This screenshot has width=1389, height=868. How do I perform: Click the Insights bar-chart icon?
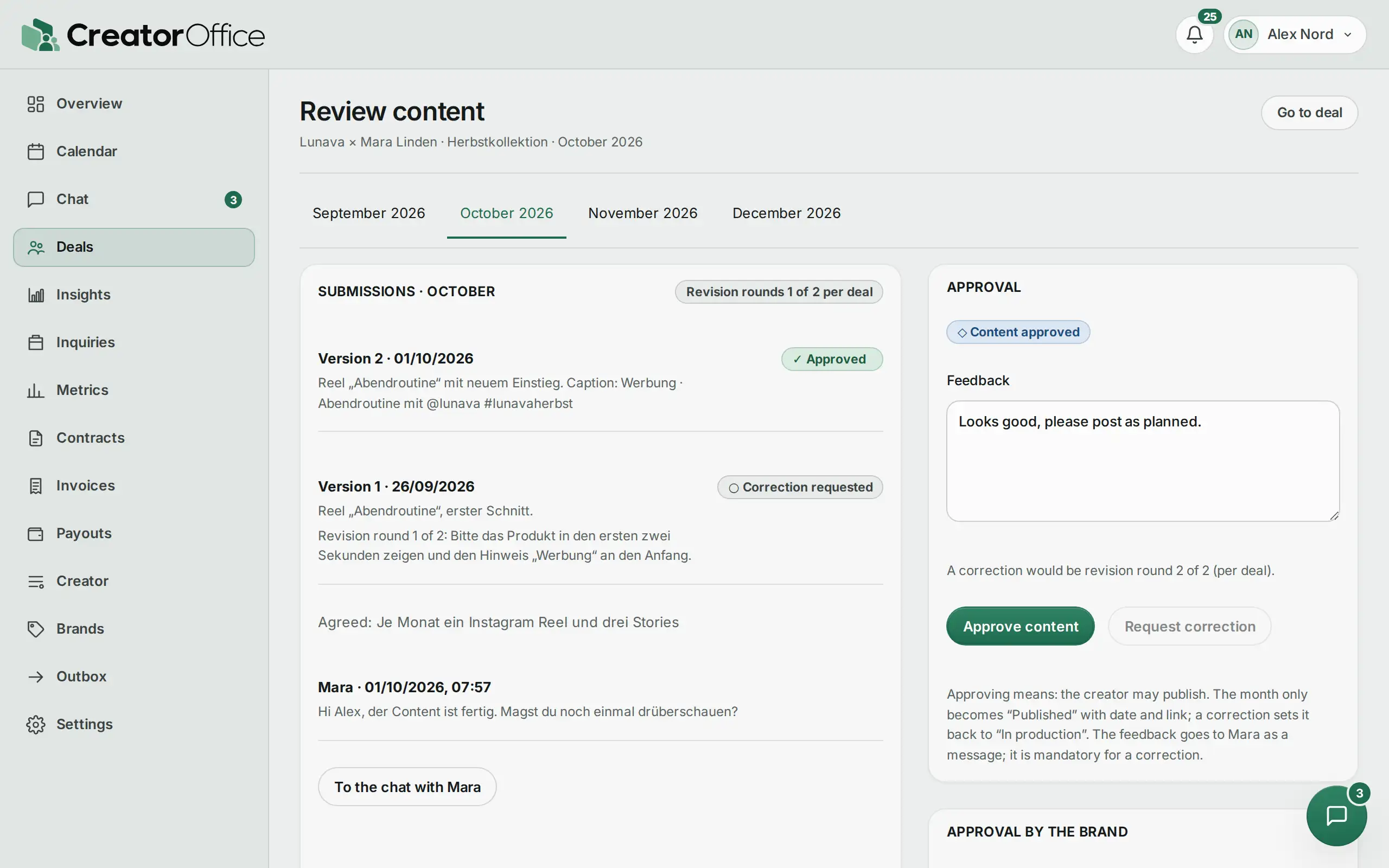(x=36, y=295)
